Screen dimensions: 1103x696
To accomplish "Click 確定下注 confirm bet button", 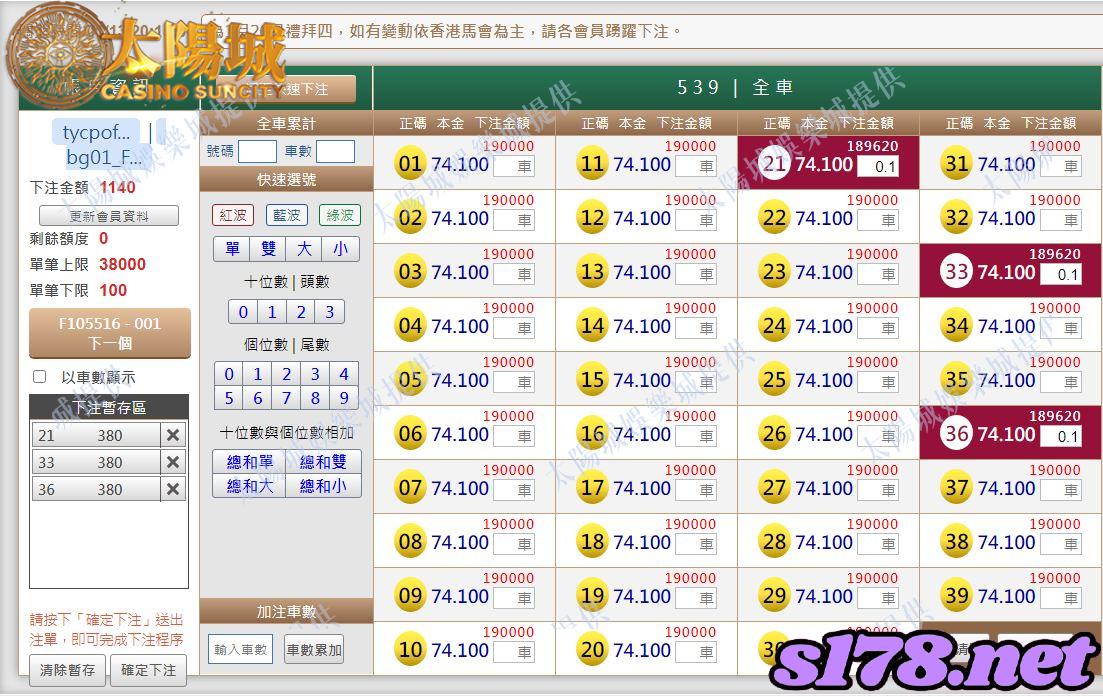I will (x=148, y=670).
